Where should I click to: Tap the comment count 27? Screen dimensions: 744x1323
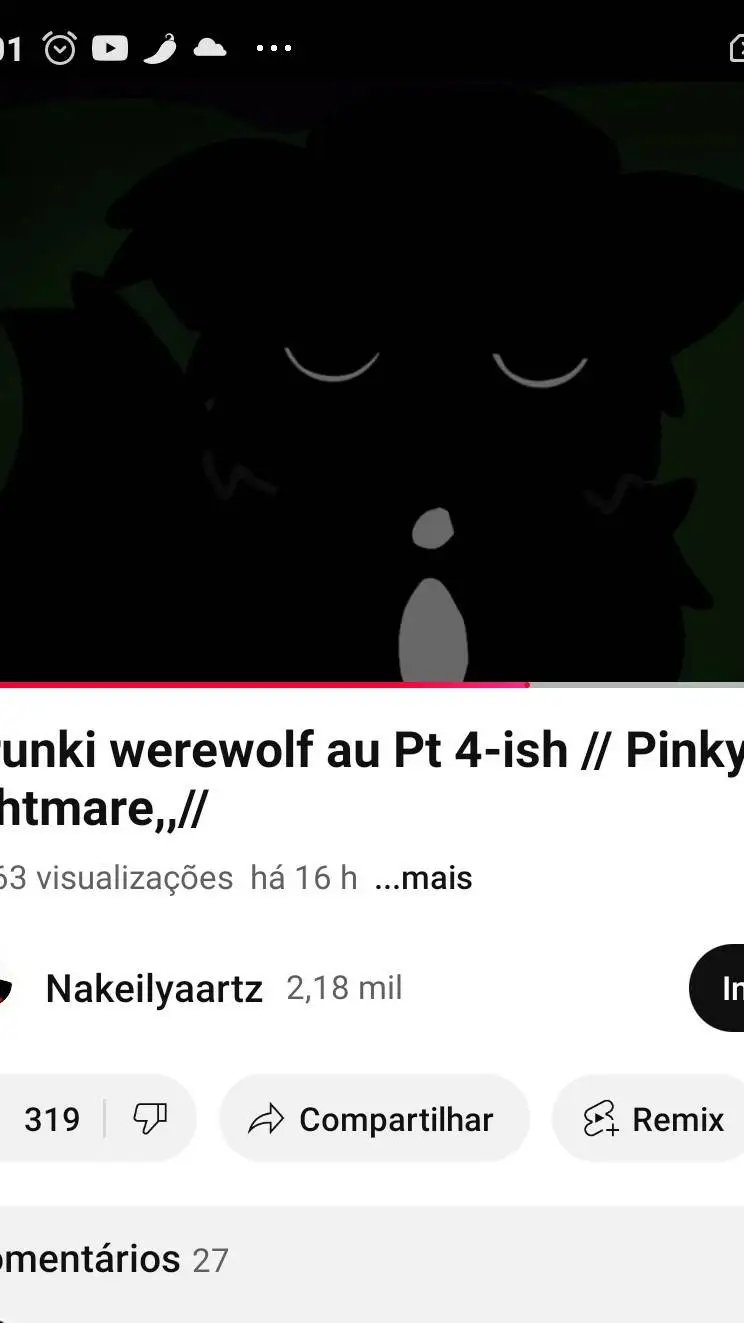(210, 1260)
